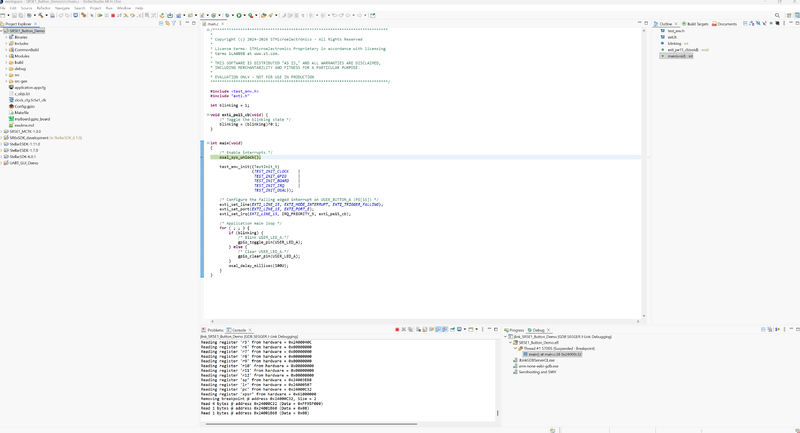Expand the Includes node
800x433 pixels.
pyautogui.click(x=6, y=43)
